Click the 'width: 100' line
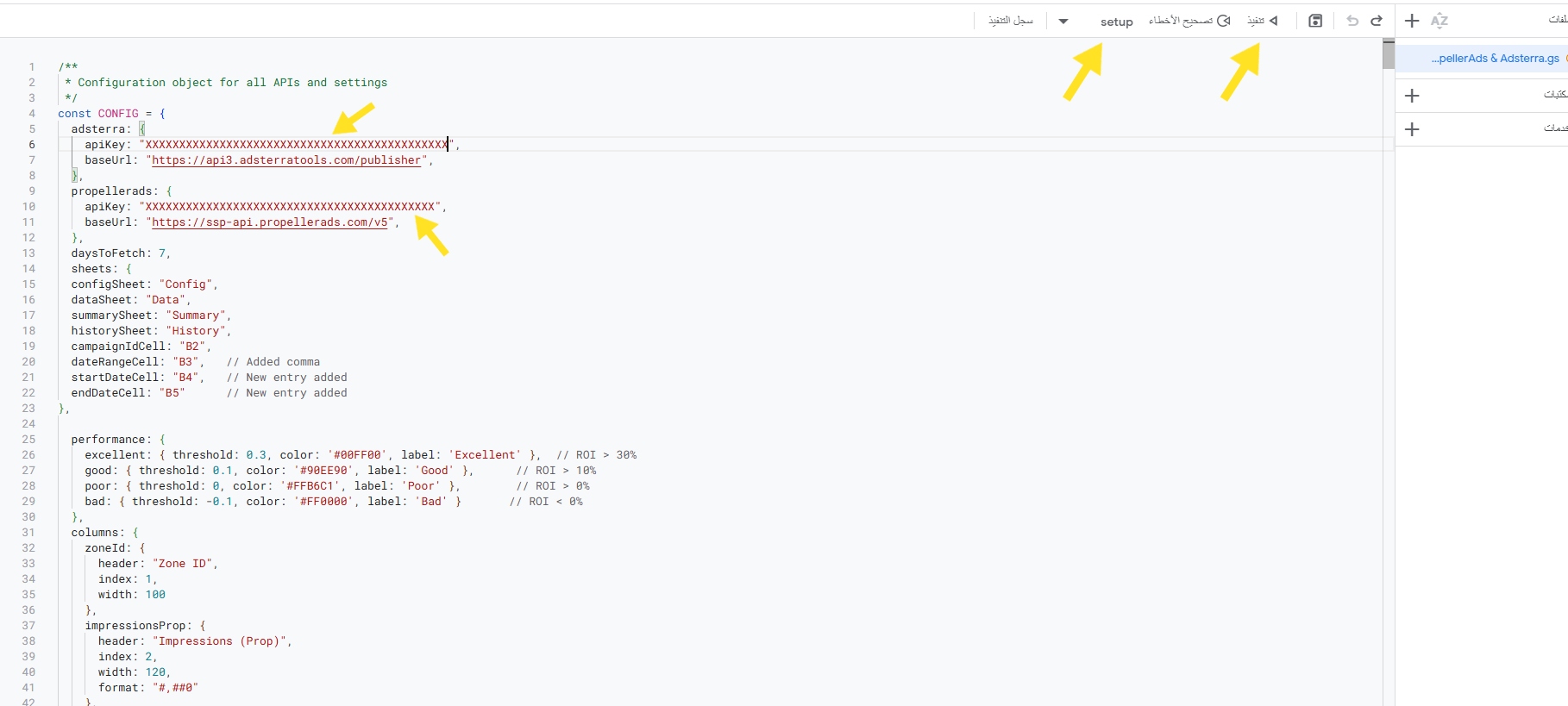The width and height of the screenshot is (1568, 706). [x=132, y=595]
